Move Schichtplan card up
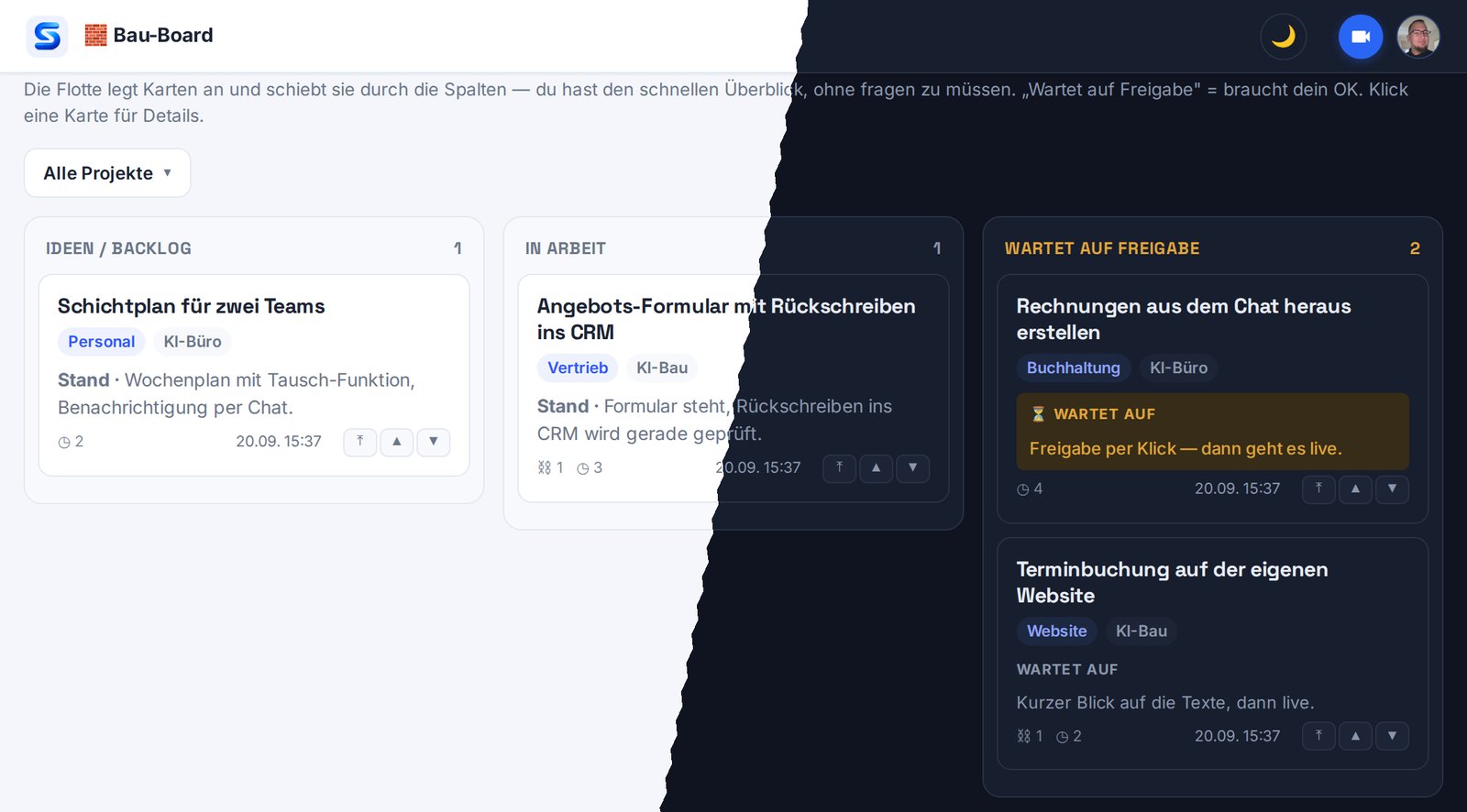 click(397, 442)
